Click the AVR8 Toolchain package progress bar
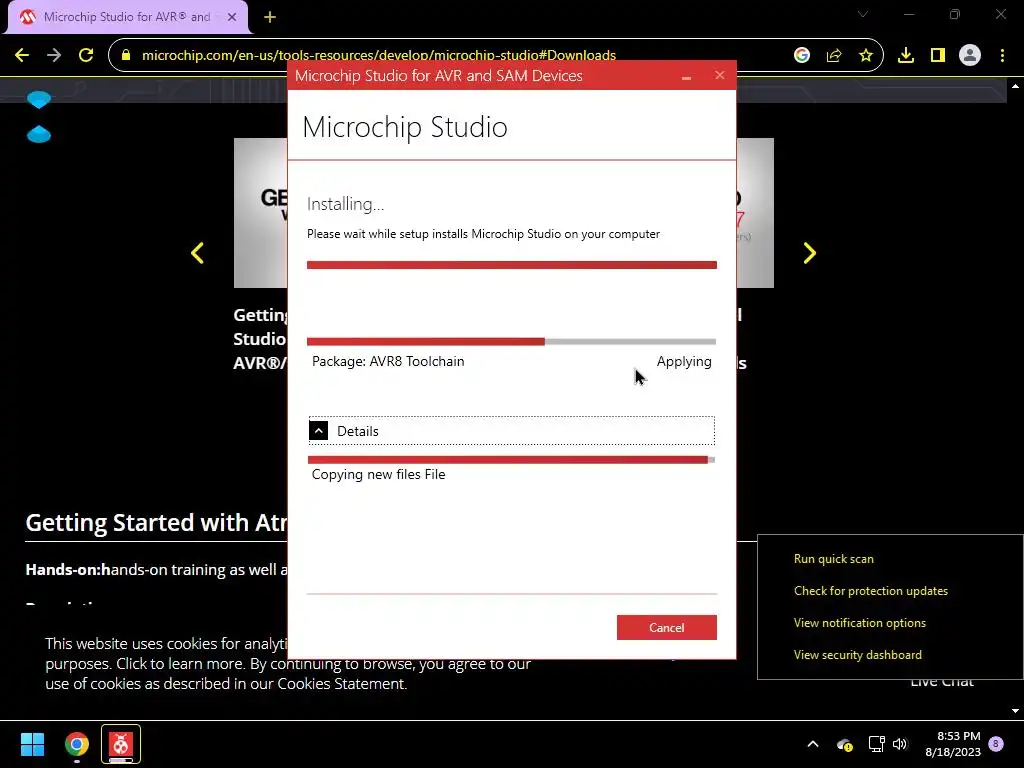 tap(512, 342)
